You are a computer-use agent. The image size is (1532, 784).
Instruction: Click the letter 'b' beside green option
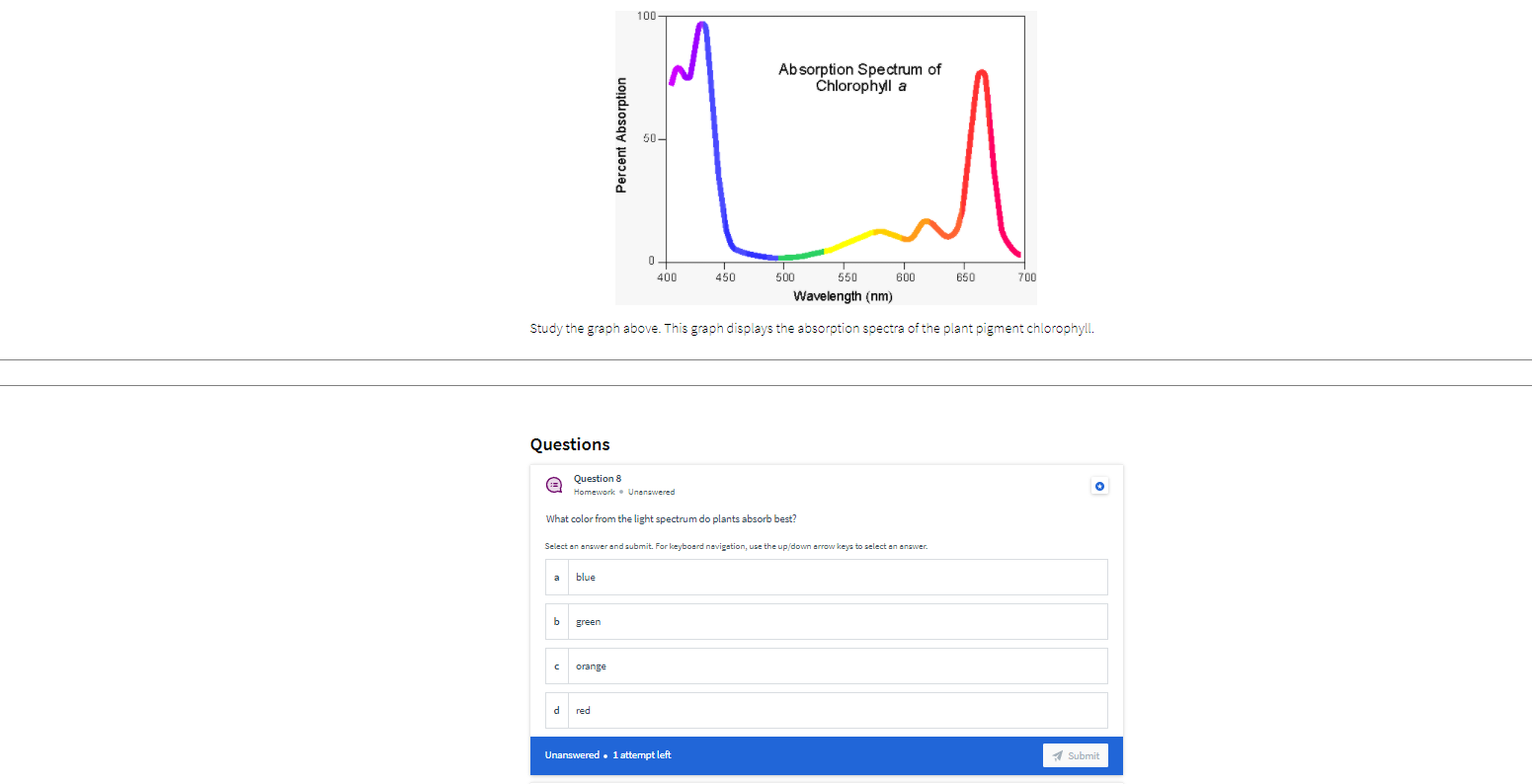point(556,621)
